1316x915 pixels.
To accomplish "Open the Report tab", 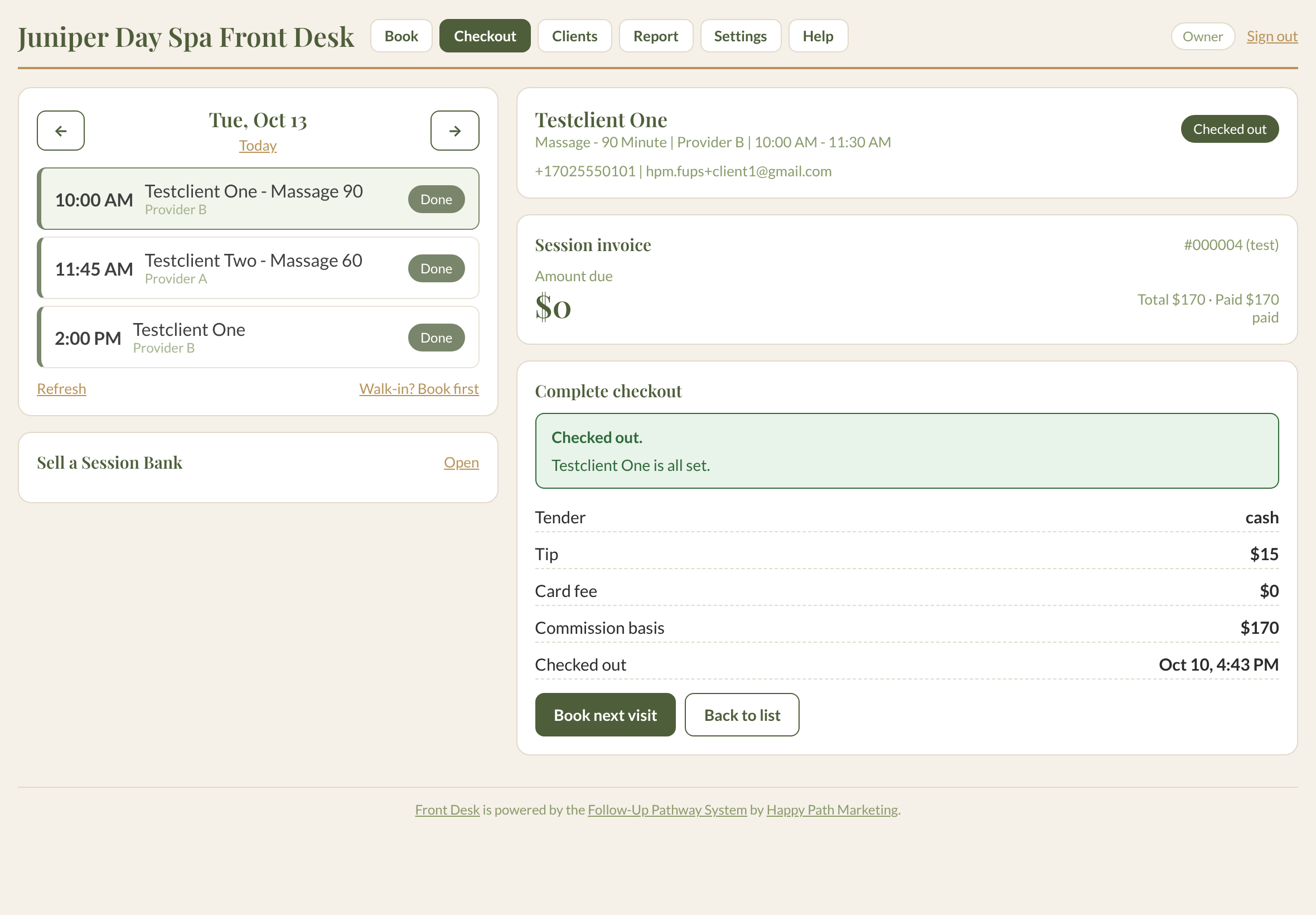I will click(x=656, y=36).
